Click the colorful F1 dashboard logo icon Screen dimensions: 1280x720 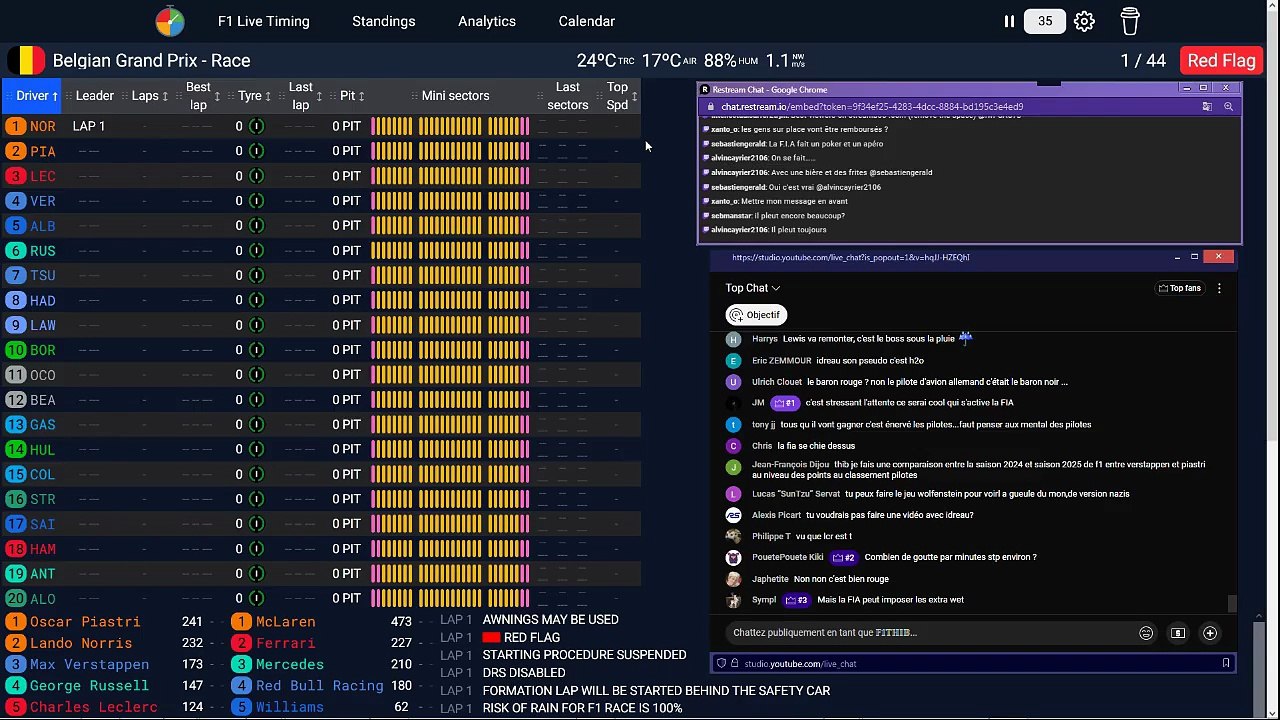click(x=170, y=21)
